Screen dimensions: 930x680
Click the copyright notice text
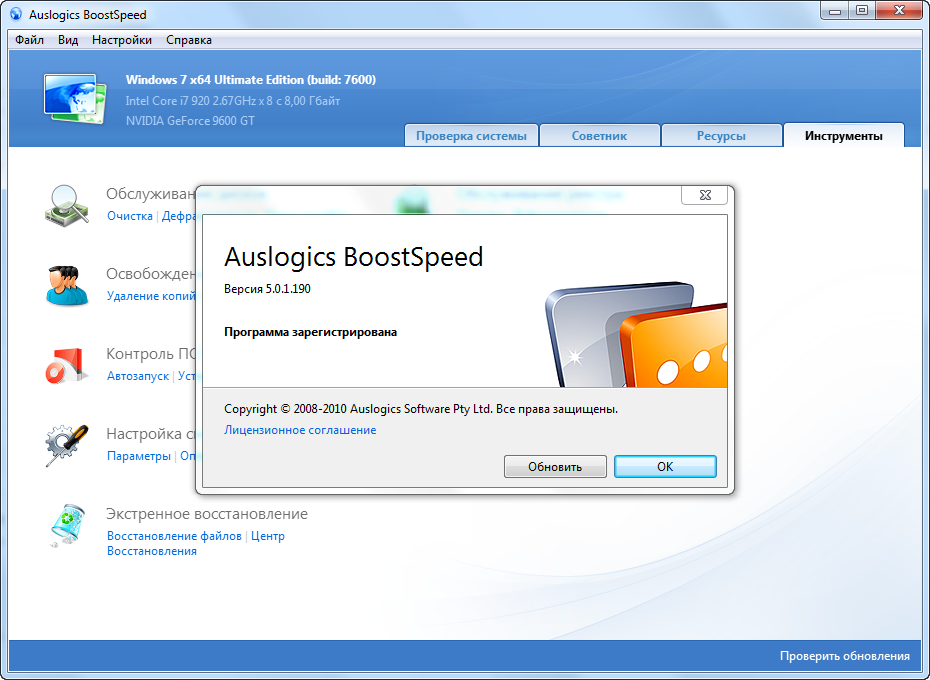421,409
